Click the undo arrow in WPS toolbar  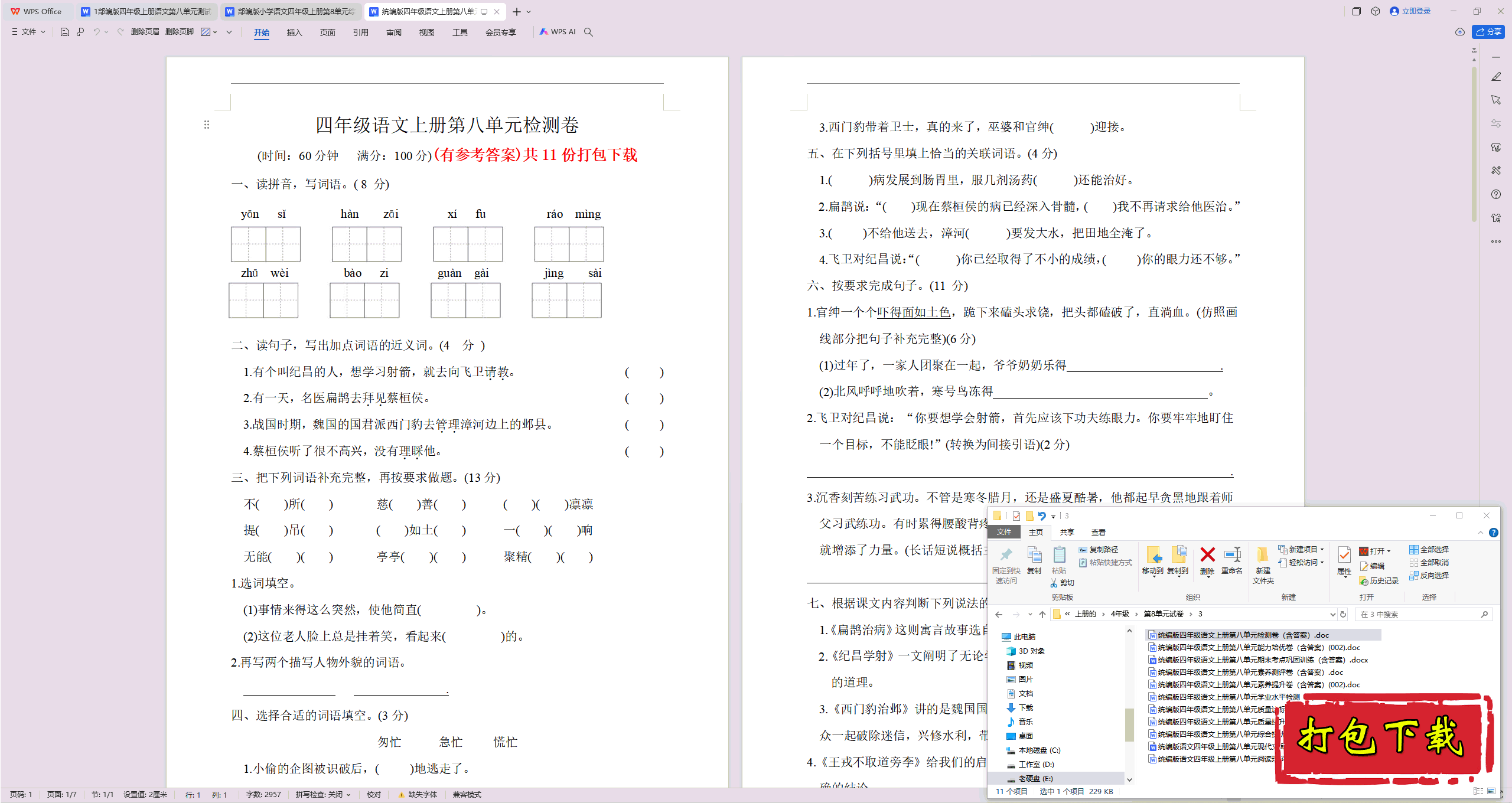click(96, 32)
